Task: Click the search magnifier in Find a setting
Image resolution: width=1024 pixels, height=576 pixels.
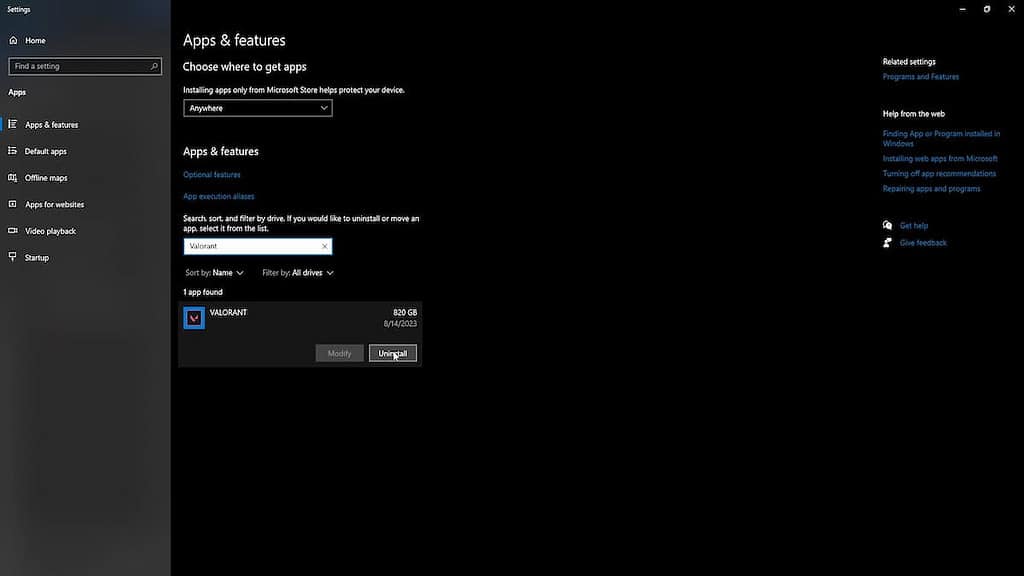Action: [x=154, y=66]
